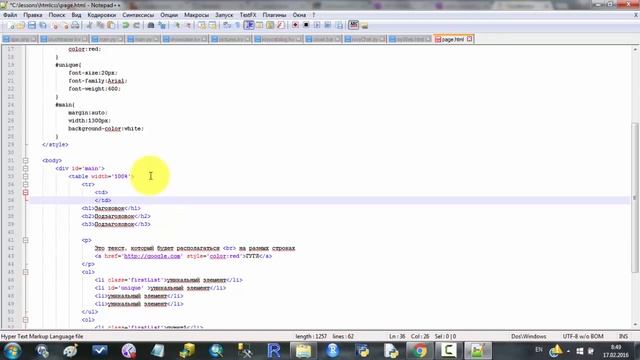The width and height of the screenshot is (640, 360).
Task: Open a file using the folder icon
Action: (20, 25)
